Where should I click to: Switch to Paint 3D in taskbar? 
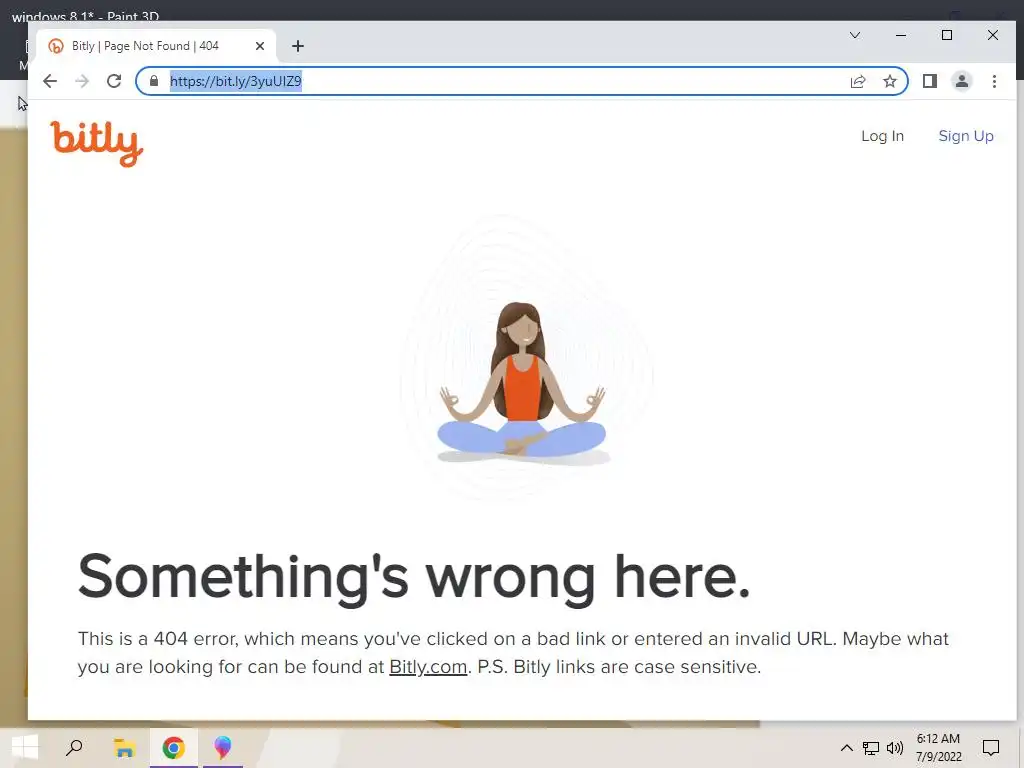[x=223, y=747]
